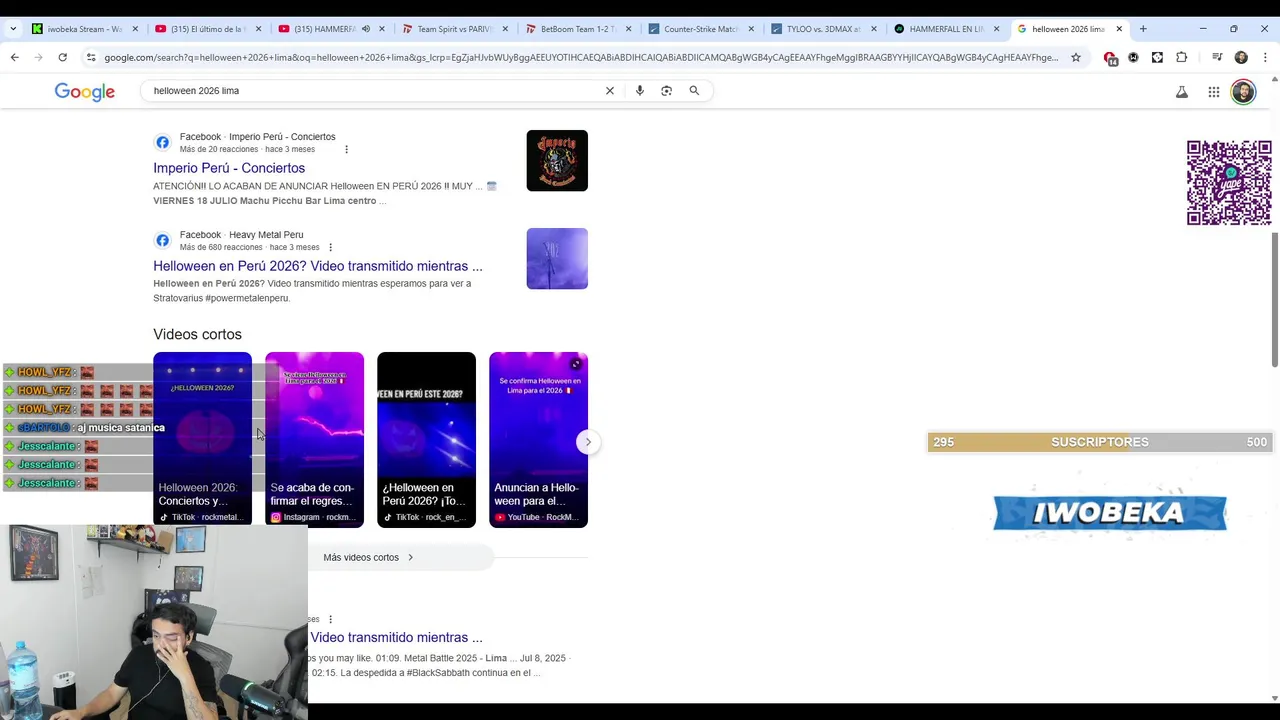Switch to BetBoom Team 1-2 tab

pyautogui.click(x=576, y=29)
